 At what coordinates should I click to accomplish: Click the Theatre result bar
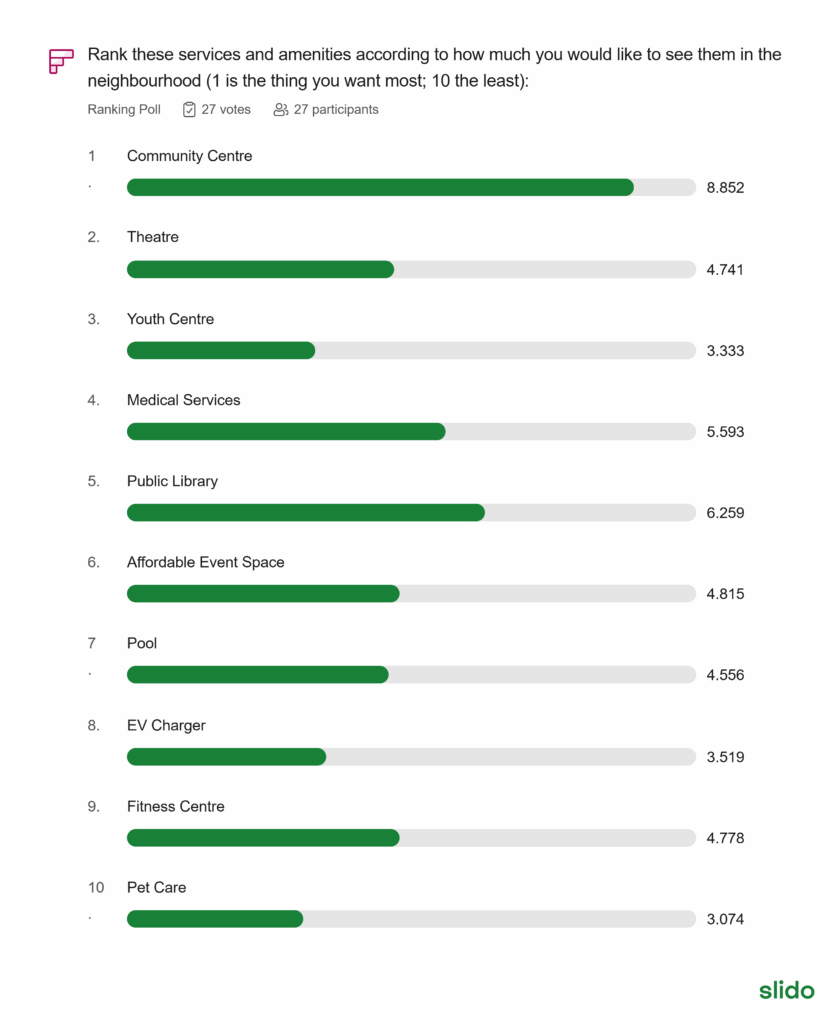coord(260,269)
